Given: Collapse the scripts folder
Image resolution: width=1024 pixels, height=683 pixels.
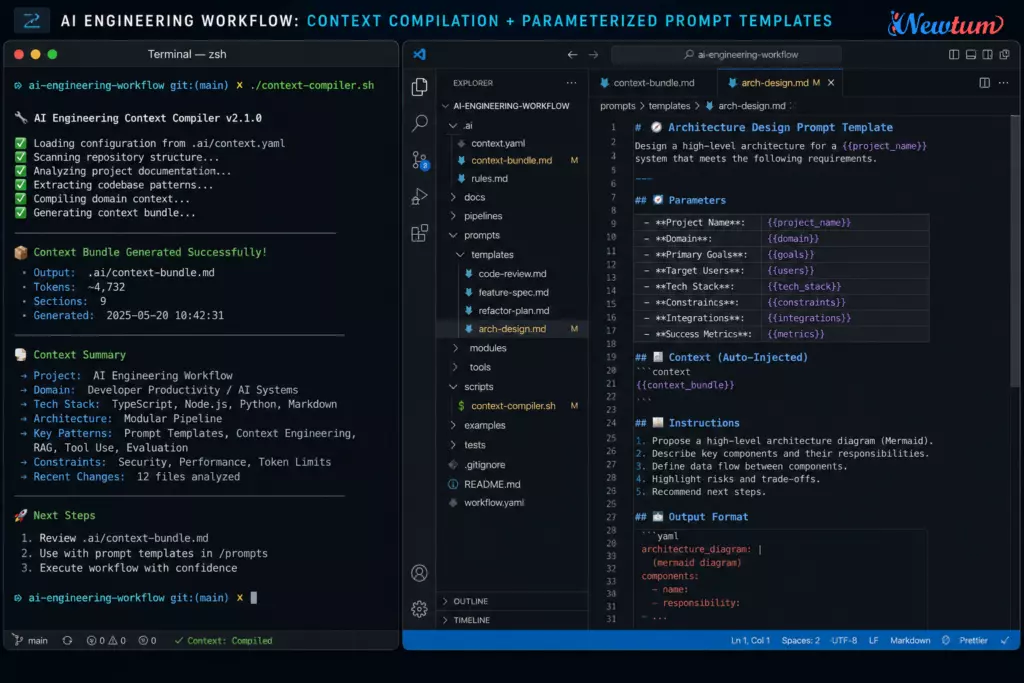Looking at the screenshot, I should tap(453, 387).
